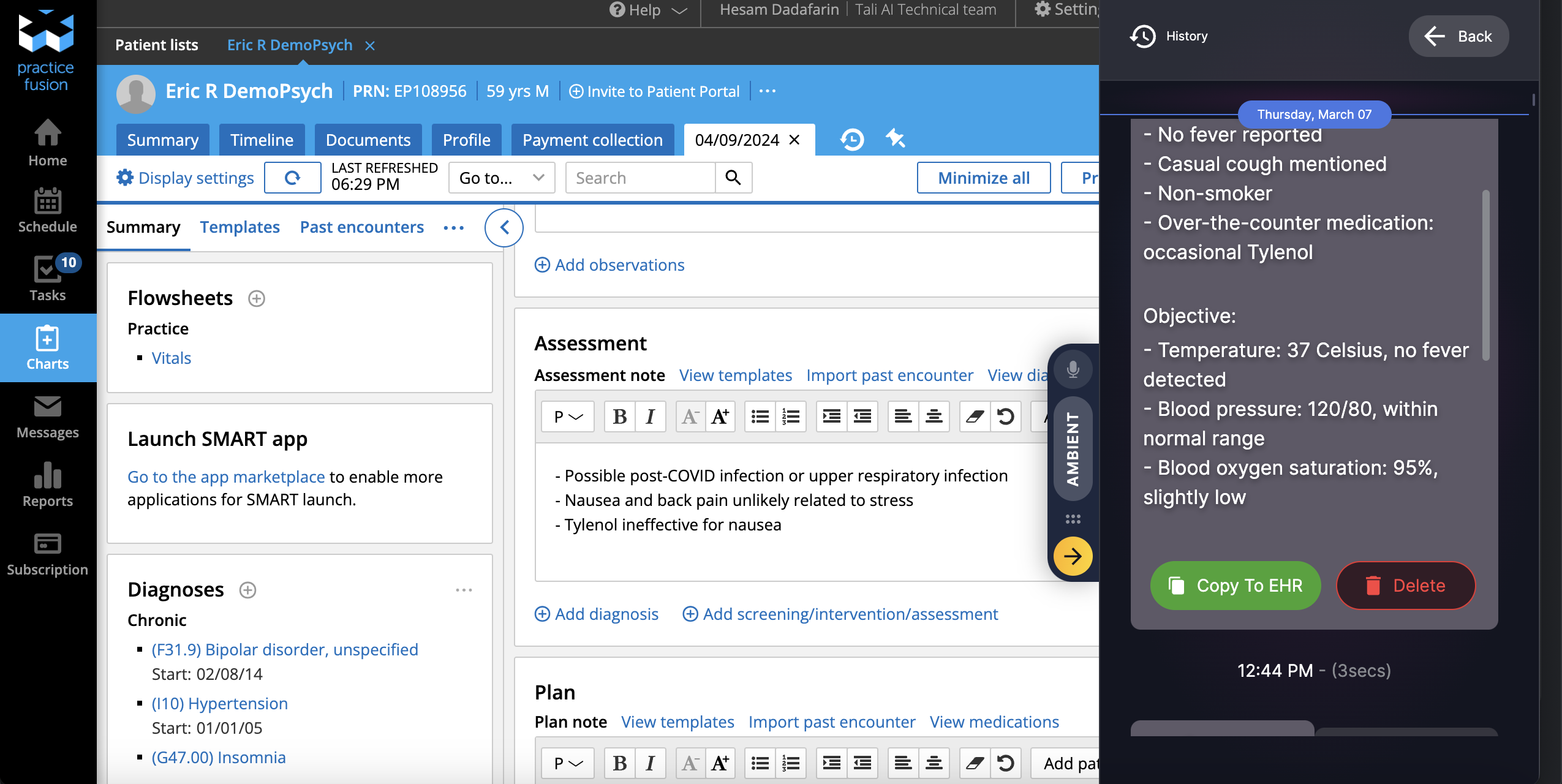Screen dimensions: 1562x784
Task: Open Assessment paragraph style dropdown
Action: point(567,417)
